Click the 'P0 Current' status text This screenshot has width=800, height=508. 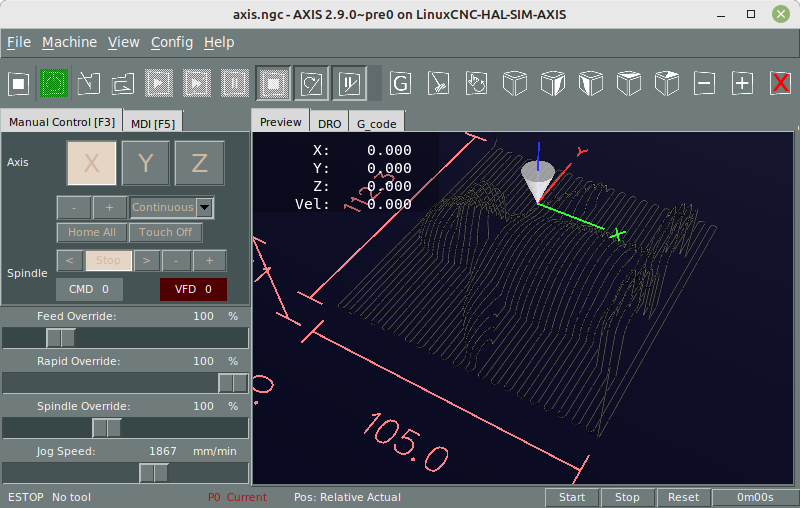pyautogui.click(x=237, y=497)
